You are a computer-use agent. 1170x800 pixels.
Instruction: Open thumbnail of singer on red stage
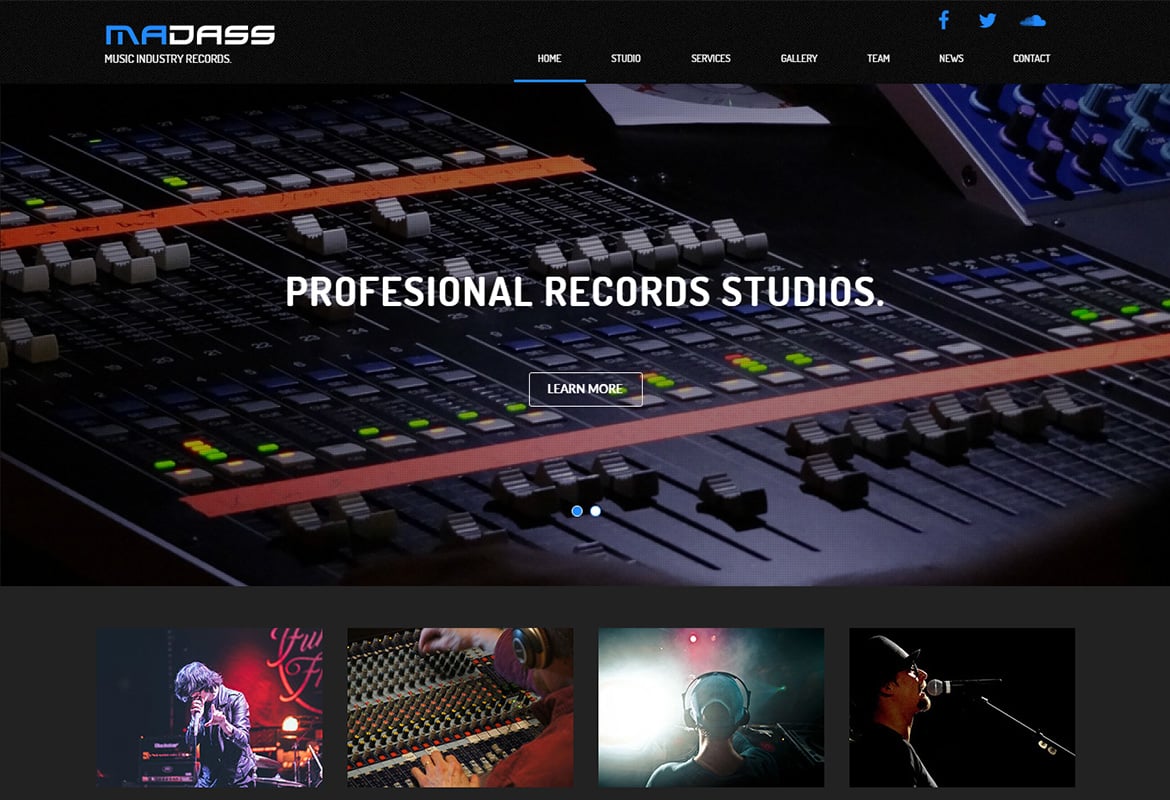pos(209,707)
